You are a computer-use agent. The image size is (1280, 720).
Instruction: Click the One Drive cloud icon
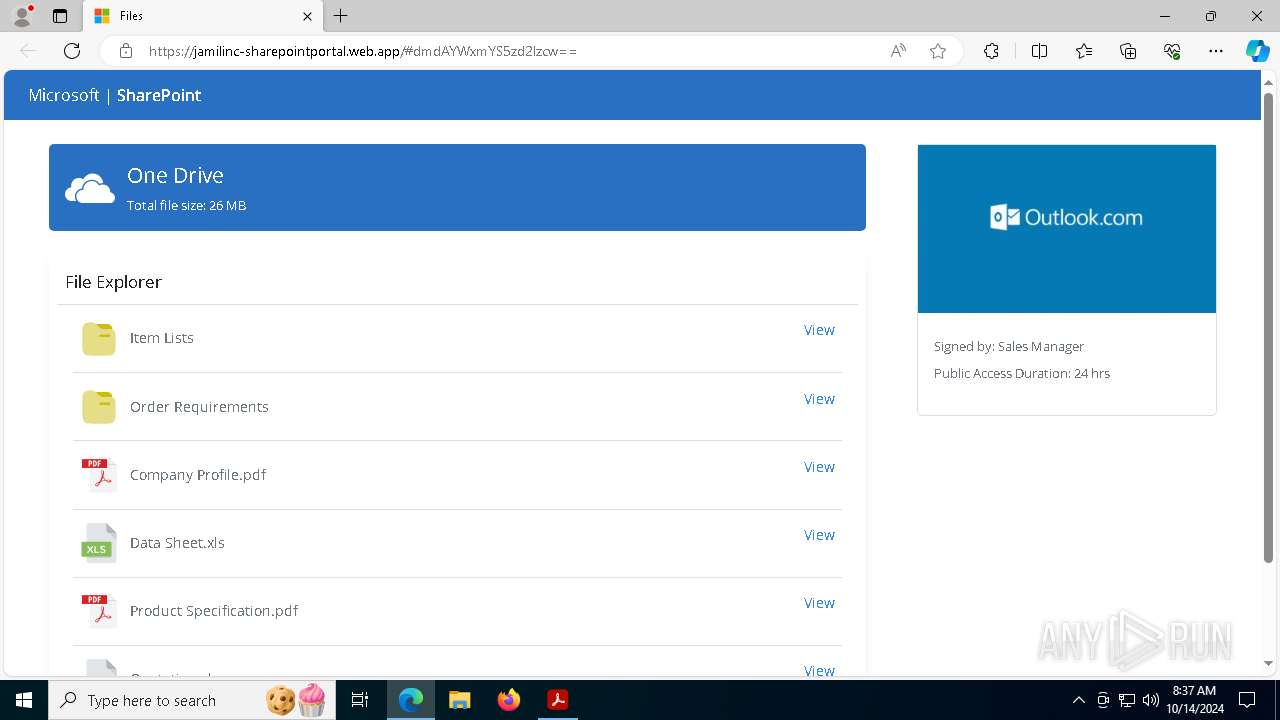pyautogui.click(x=90, y=188)
